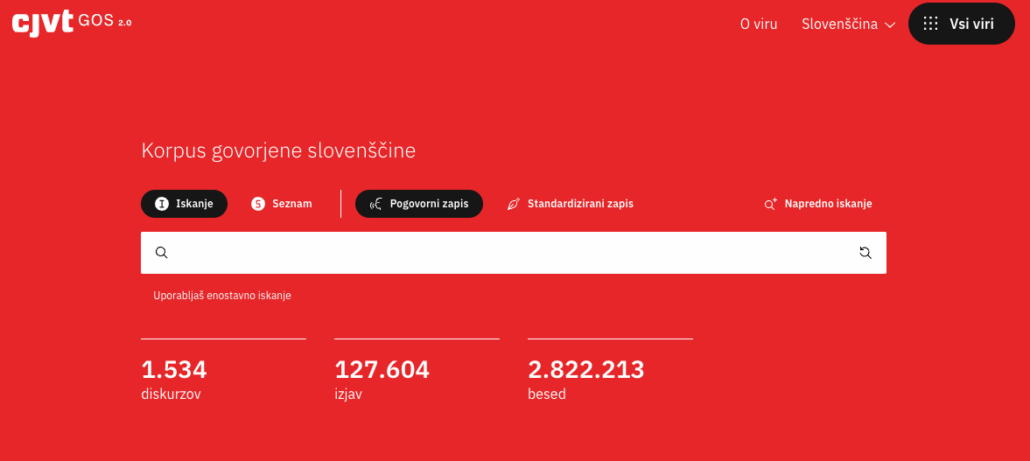Switch to Standardizirani zapis mode
Viewport: 1030px width, 461px height.
tap(580, 204)
